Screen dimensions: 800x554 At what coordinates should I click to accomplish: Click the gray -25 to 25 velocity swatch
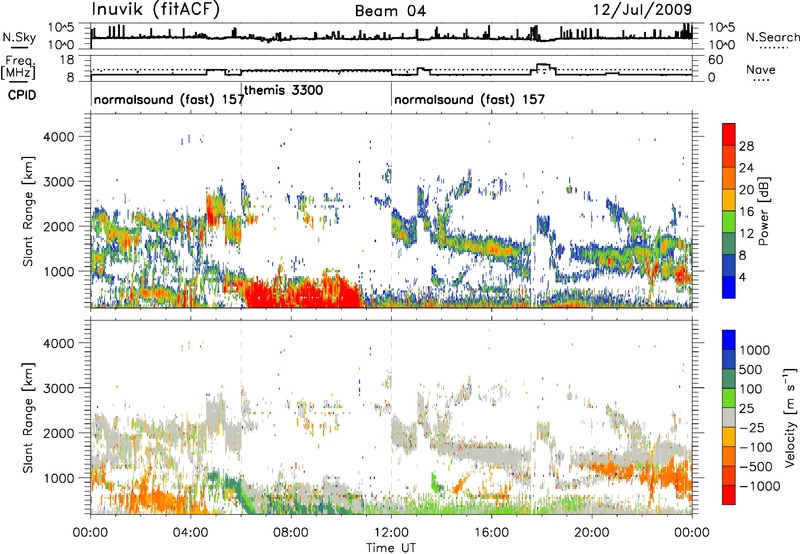tap(729, 418)
